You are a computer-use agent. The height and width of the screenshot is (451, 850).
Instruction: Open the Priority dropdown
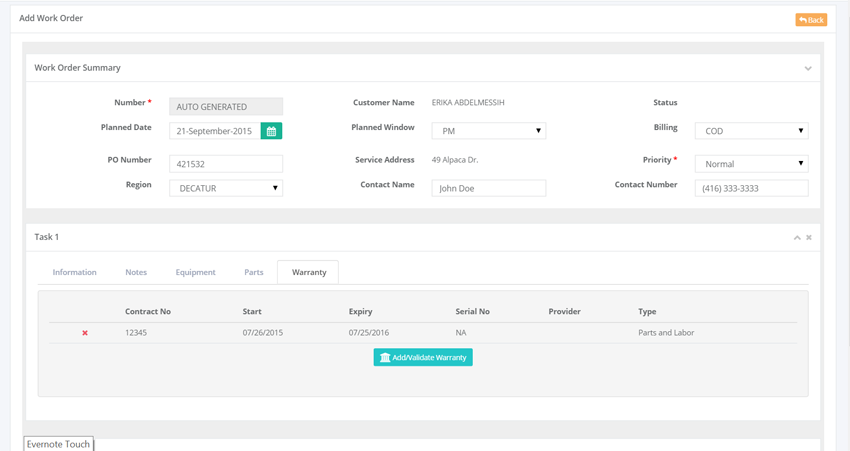(x=751, y=164)
